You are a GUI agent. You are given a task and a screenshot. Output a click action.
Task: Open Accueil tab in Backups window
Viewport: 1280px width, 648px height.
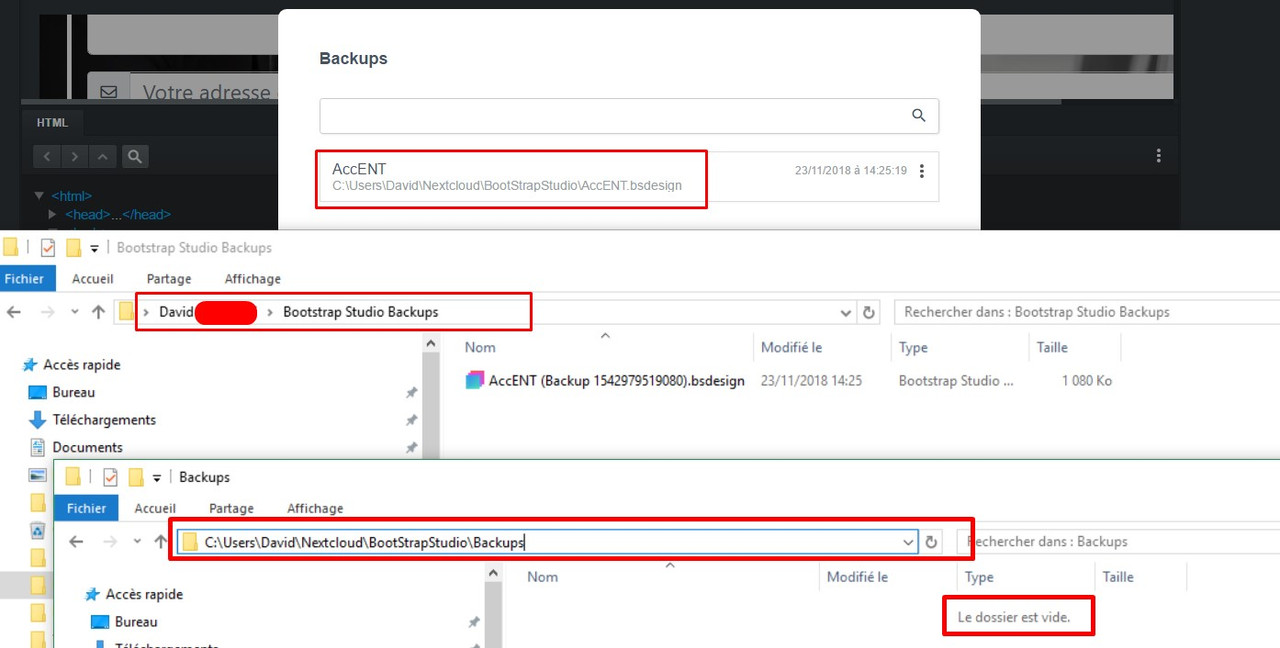tap(155, 508)
